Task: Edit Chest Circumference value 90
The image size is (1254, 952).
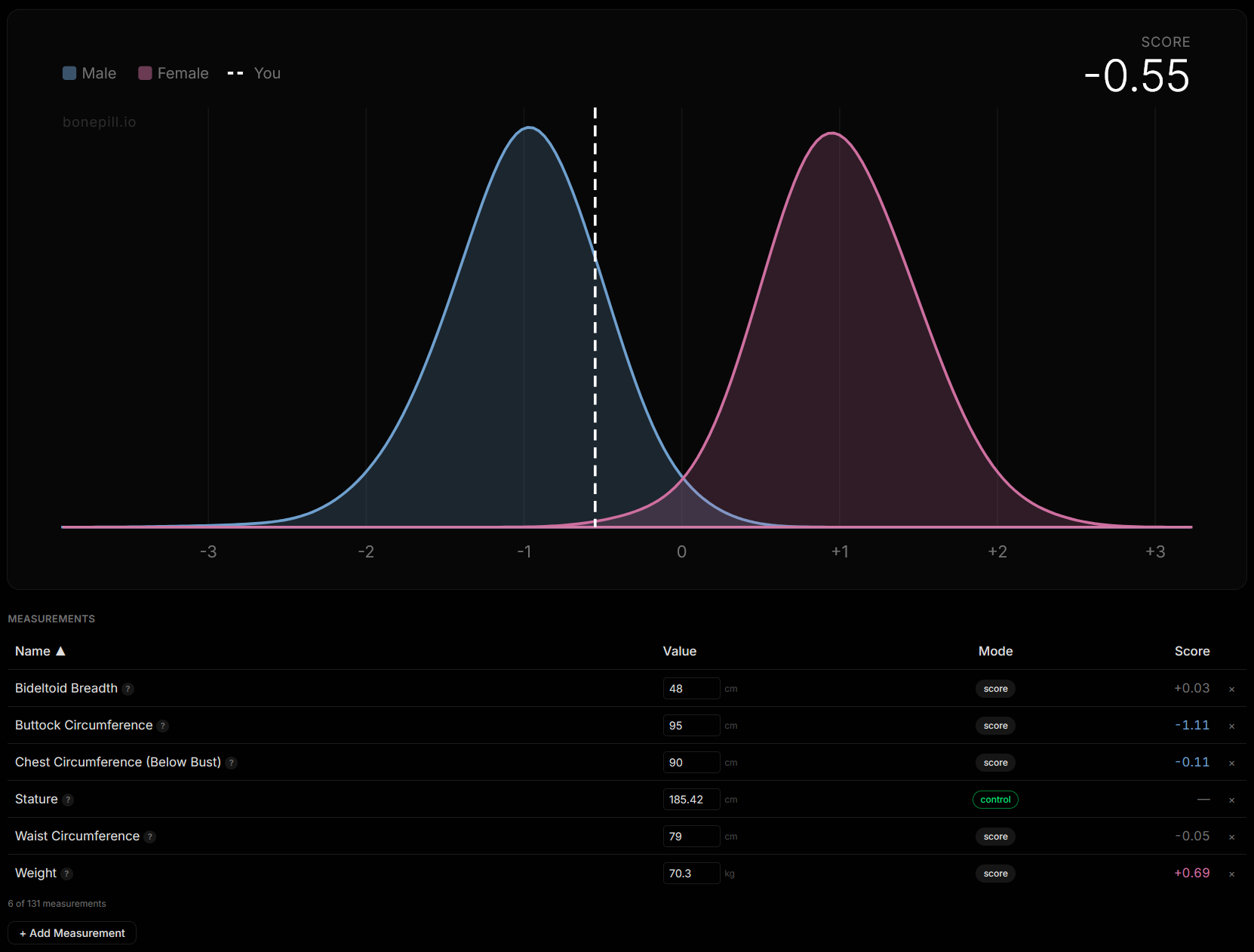Action: [x=691, y=763]
